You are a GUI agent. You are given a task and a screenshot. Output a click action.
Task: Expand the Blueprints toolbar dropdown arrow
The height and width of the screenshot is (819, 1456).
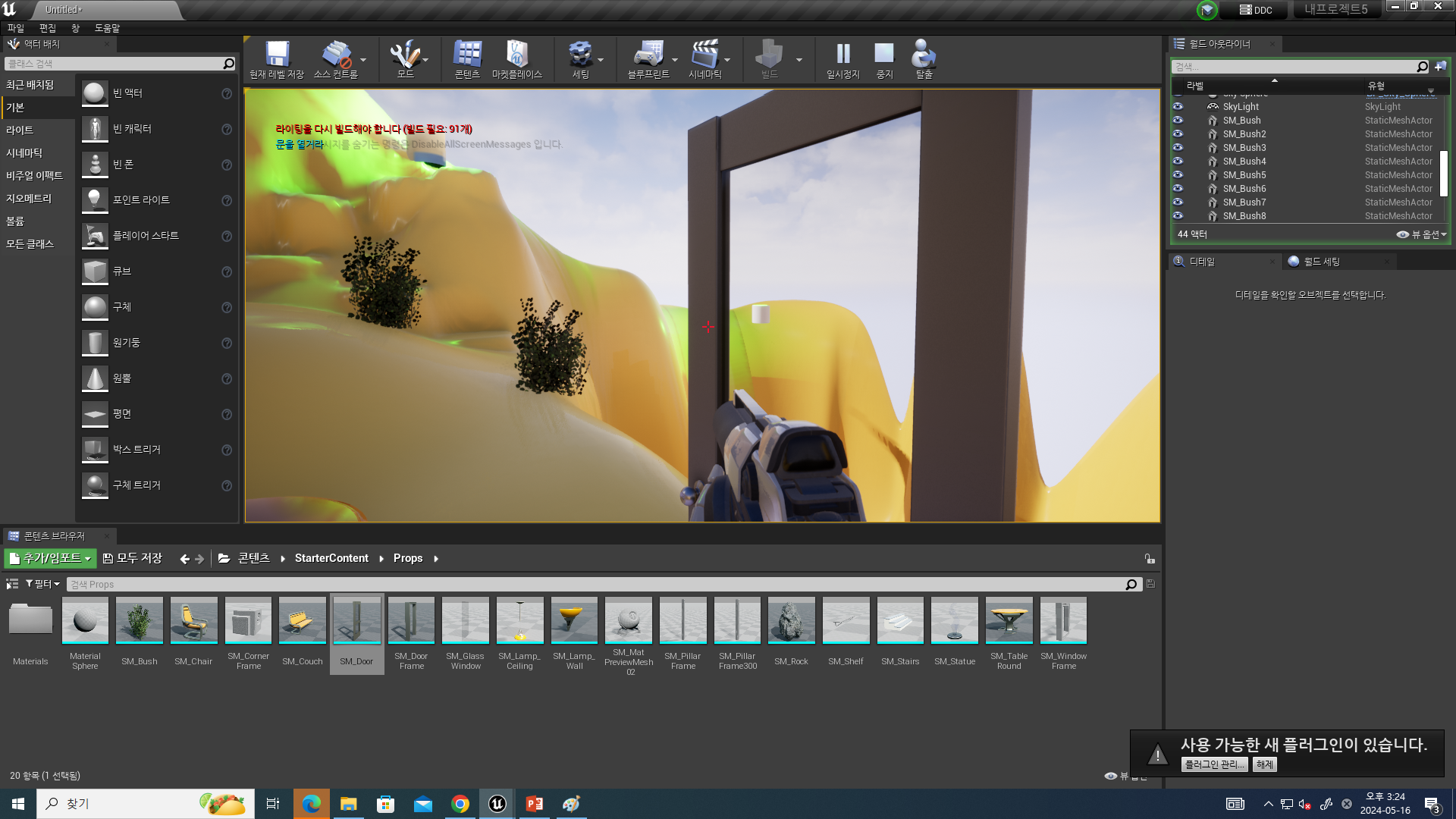tap(675, 60)
